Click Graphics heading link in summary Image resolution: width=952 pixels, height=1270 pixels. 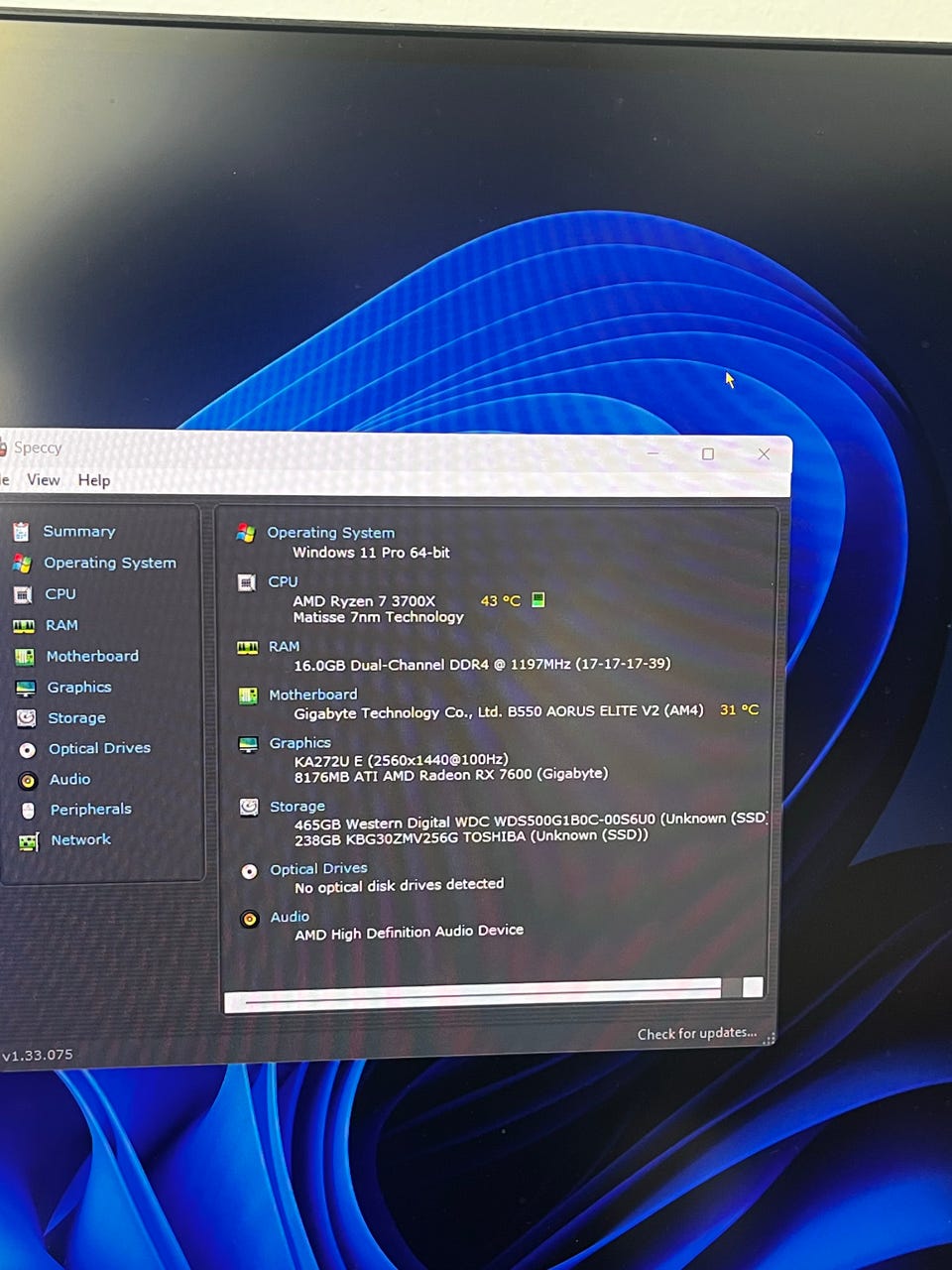(x=299, y=742)
